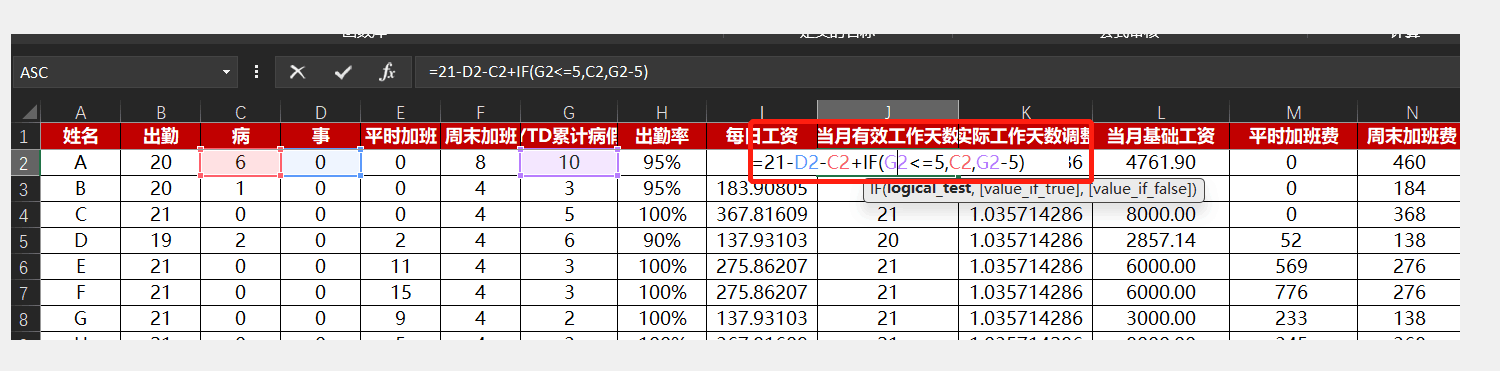Click the 姓名 header cell
The width and height of the screenshot is (1500, 371).
[81, 136]
